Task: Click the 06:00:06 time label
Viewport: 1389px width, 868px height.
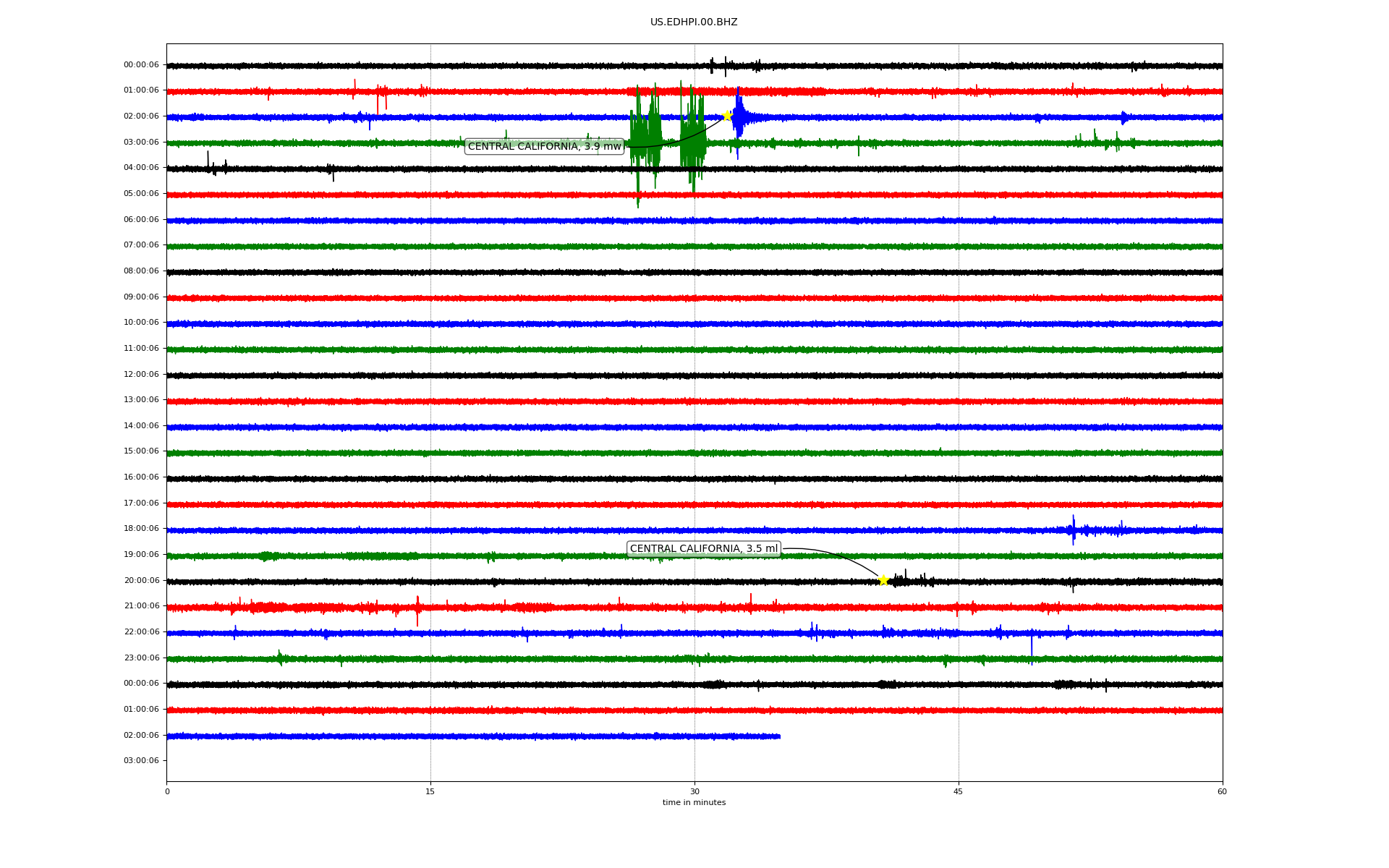Action: click(141, 219)
